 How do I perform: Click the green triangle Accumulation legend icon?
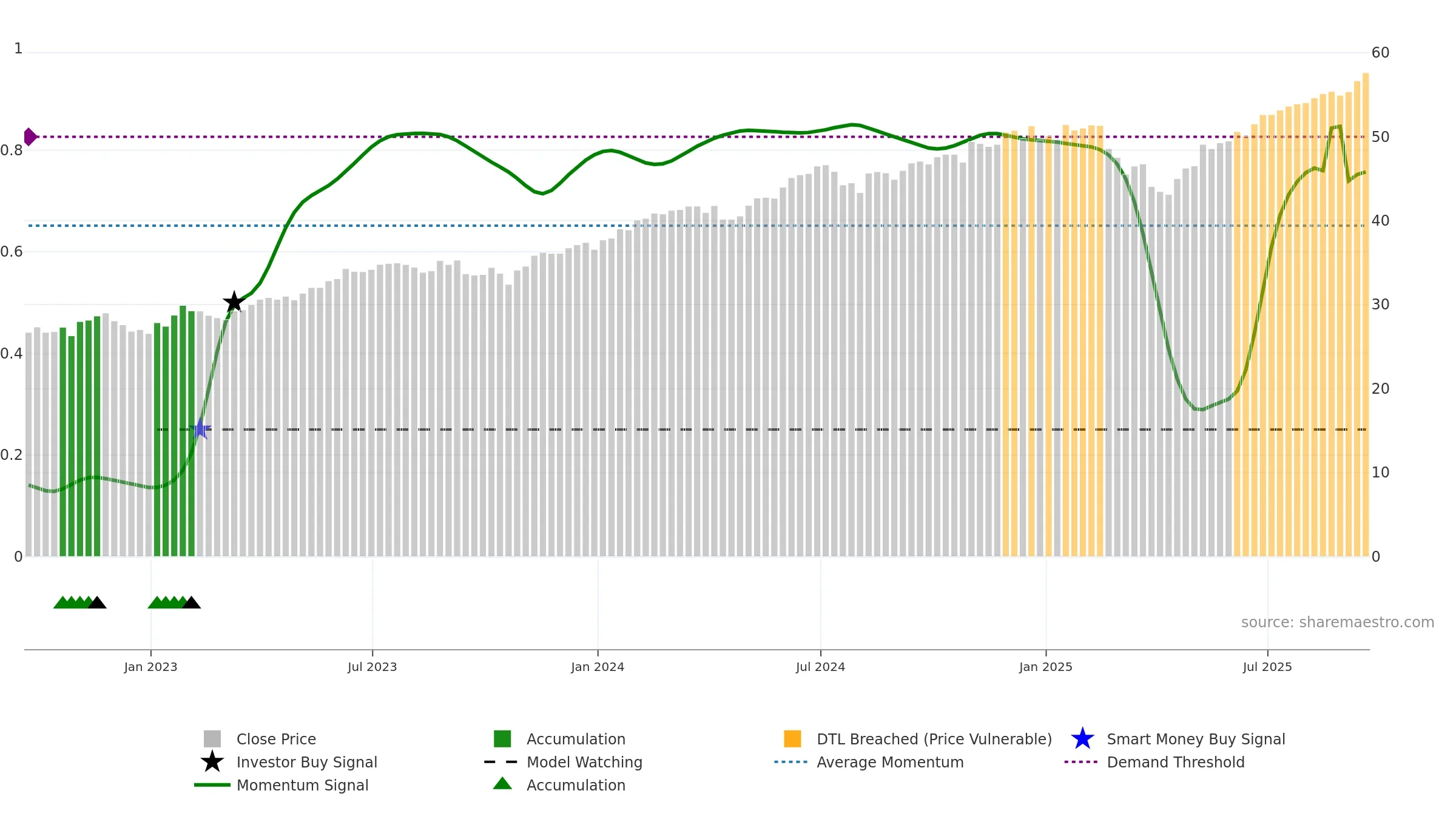tap(502, 784)
